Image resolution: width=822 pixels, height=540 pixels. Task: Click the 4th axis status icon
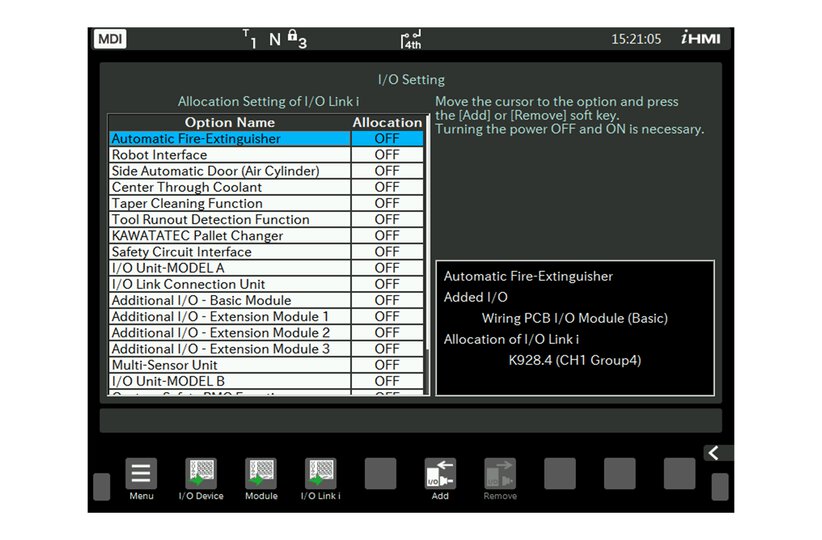pos(411,40)
